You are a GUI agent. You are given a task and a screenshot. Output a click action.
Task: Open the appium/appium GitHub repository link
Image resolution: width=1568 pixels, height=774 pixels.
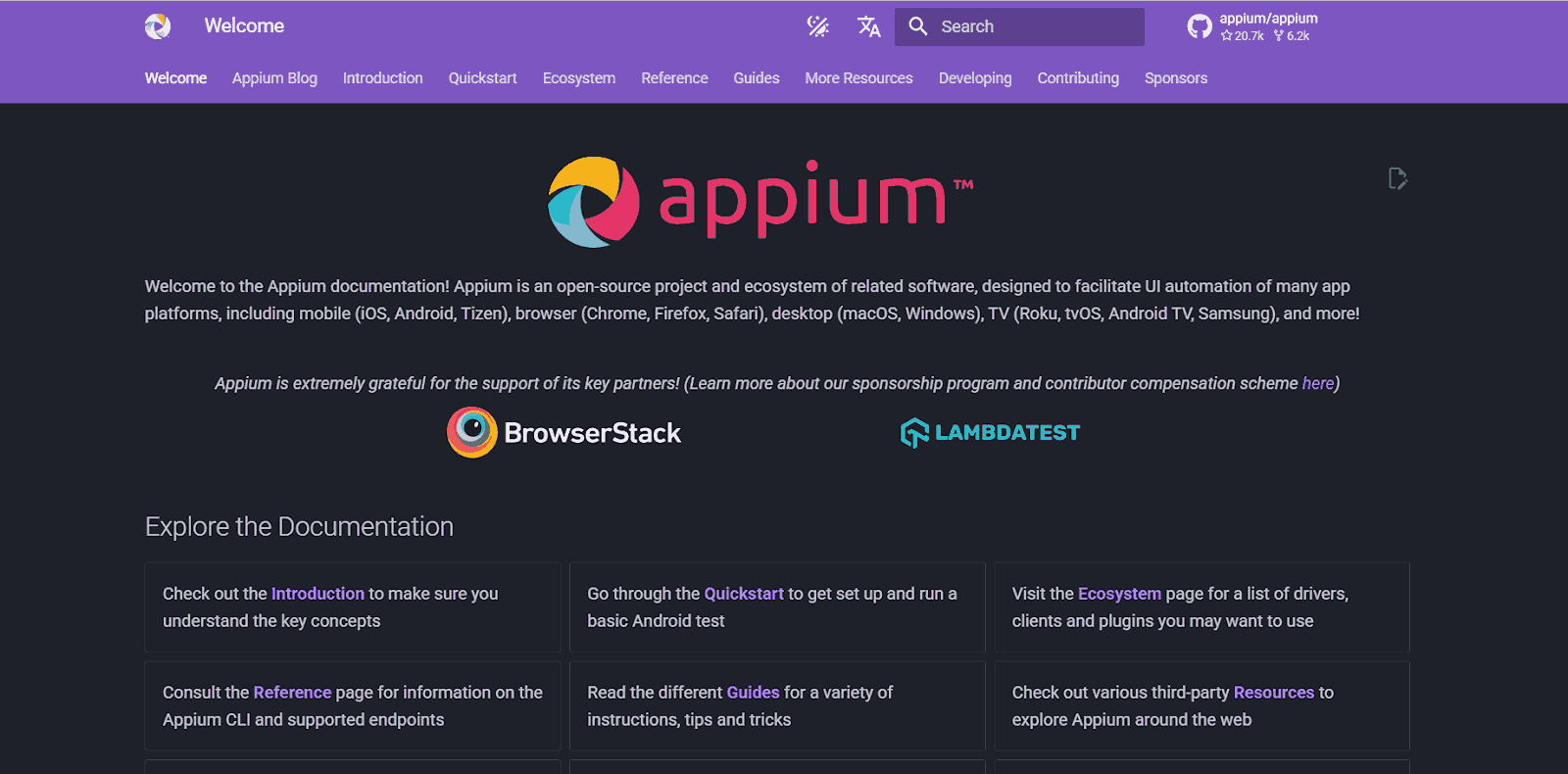click(x=1252, y=26)
